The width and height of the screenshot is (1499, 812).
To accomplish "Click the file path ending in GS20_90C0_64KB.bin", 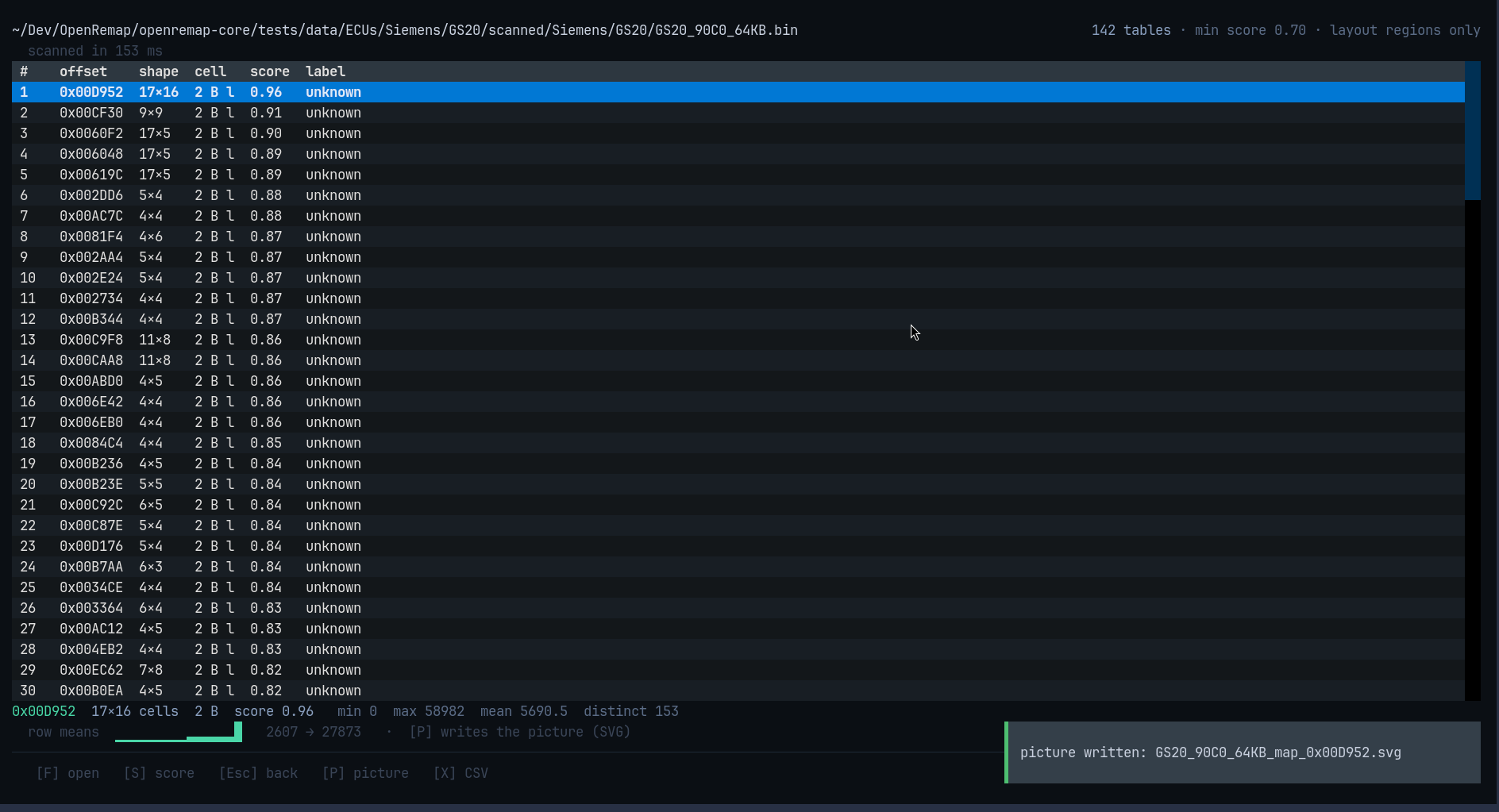I will pyautogui.click(x=405, y=30).
